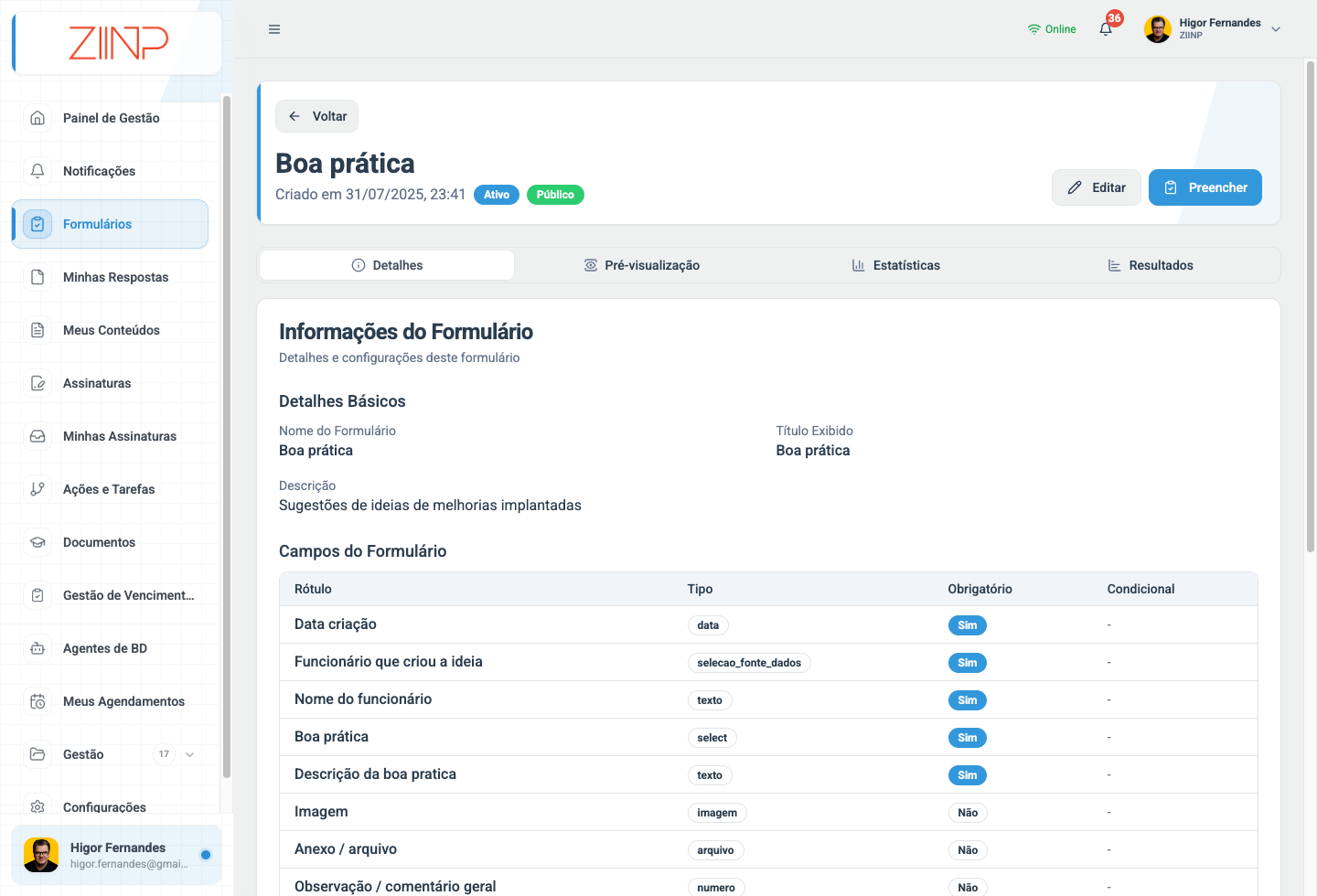Click the Minhas Respostas file icon
Image resolution: width=1317 pixels, height=896 pixels.
[37, 277]
